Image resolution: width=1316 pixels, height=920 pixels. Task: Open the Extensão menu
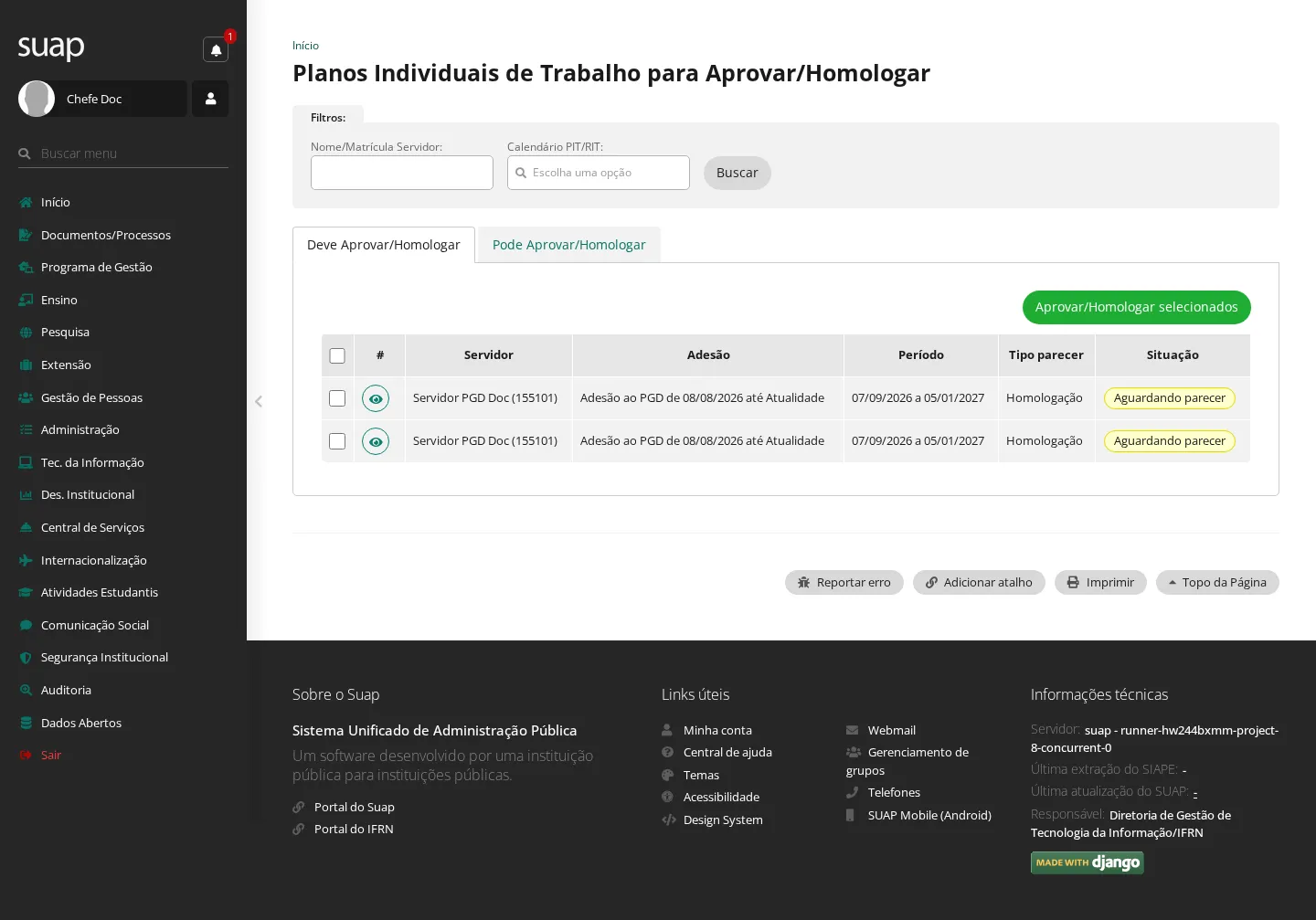[x=66, y=365]
